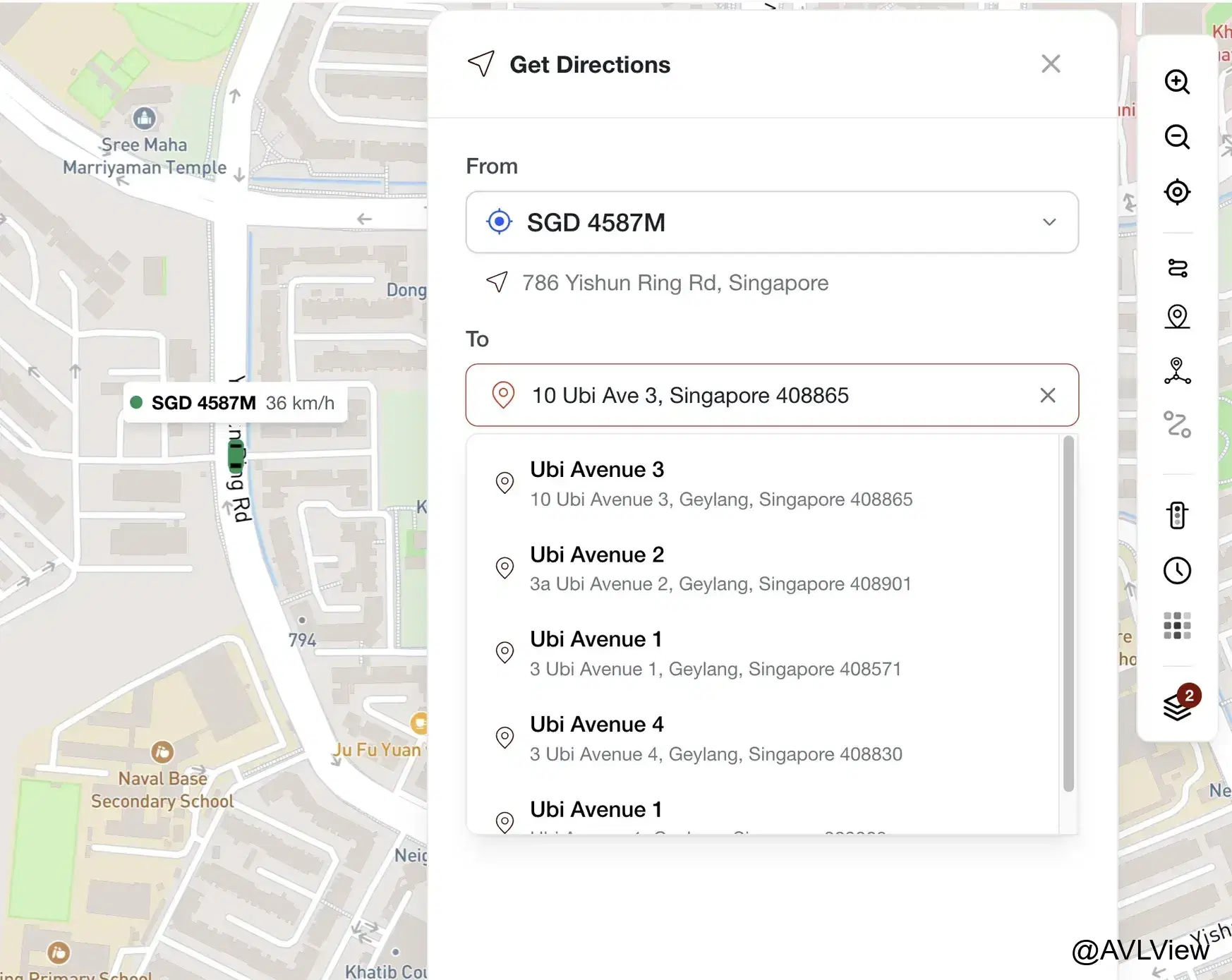Open the history clock icon
The height and width of the screenshot is (980, 1232).
(x=1177, y=570)
